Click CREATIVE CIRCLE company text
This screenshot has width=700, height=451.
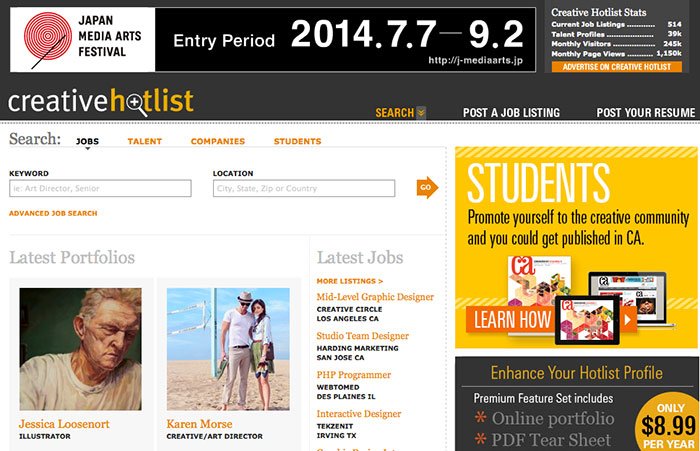(x=350, y=309)
